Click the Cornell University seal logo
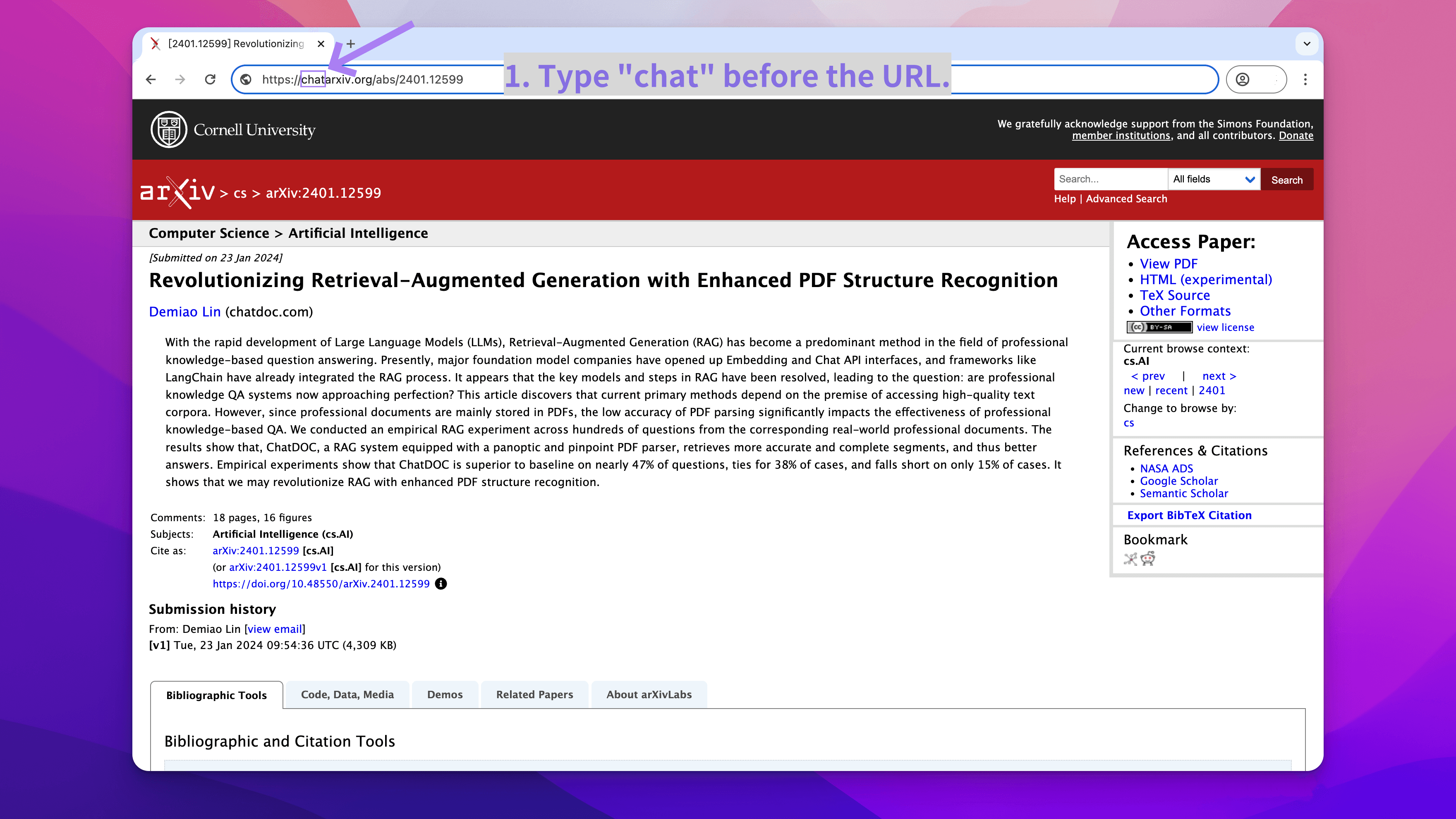Image resolution: width=1456 pixels, height=819 pixels. [x=168, y=129]
